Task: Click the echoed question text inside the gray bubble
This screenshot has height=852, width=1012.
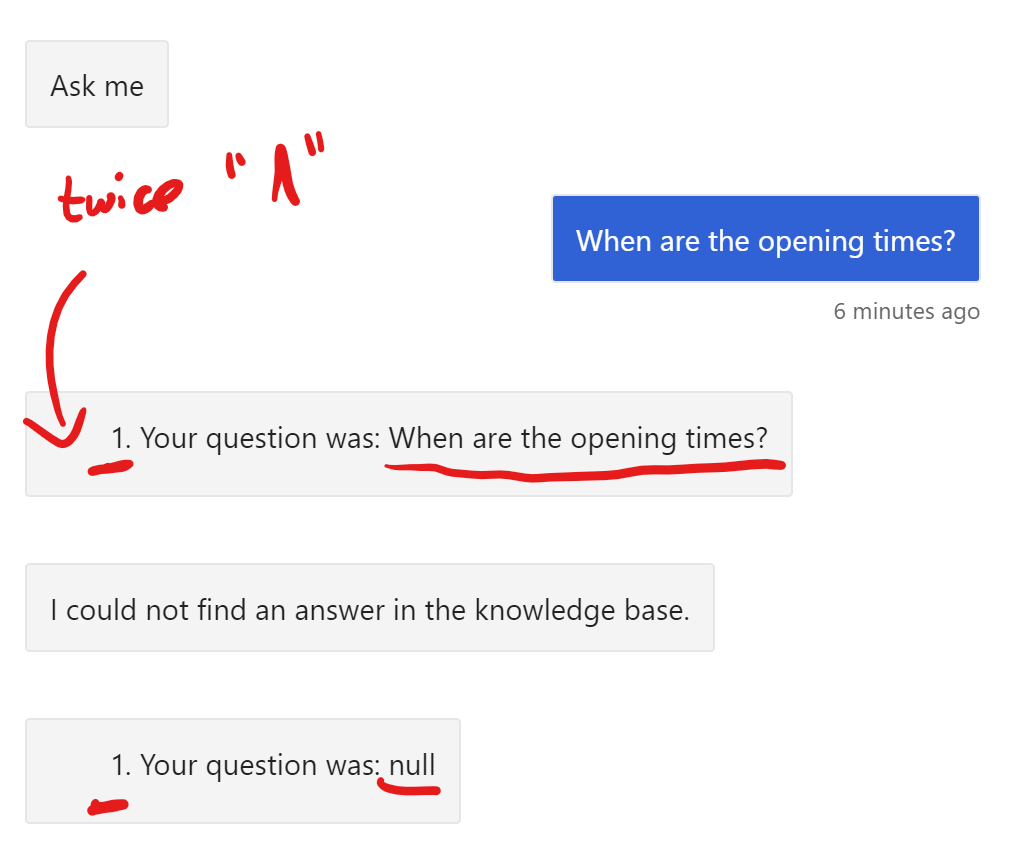Action: pyautogui.click(x=578, y=440)
